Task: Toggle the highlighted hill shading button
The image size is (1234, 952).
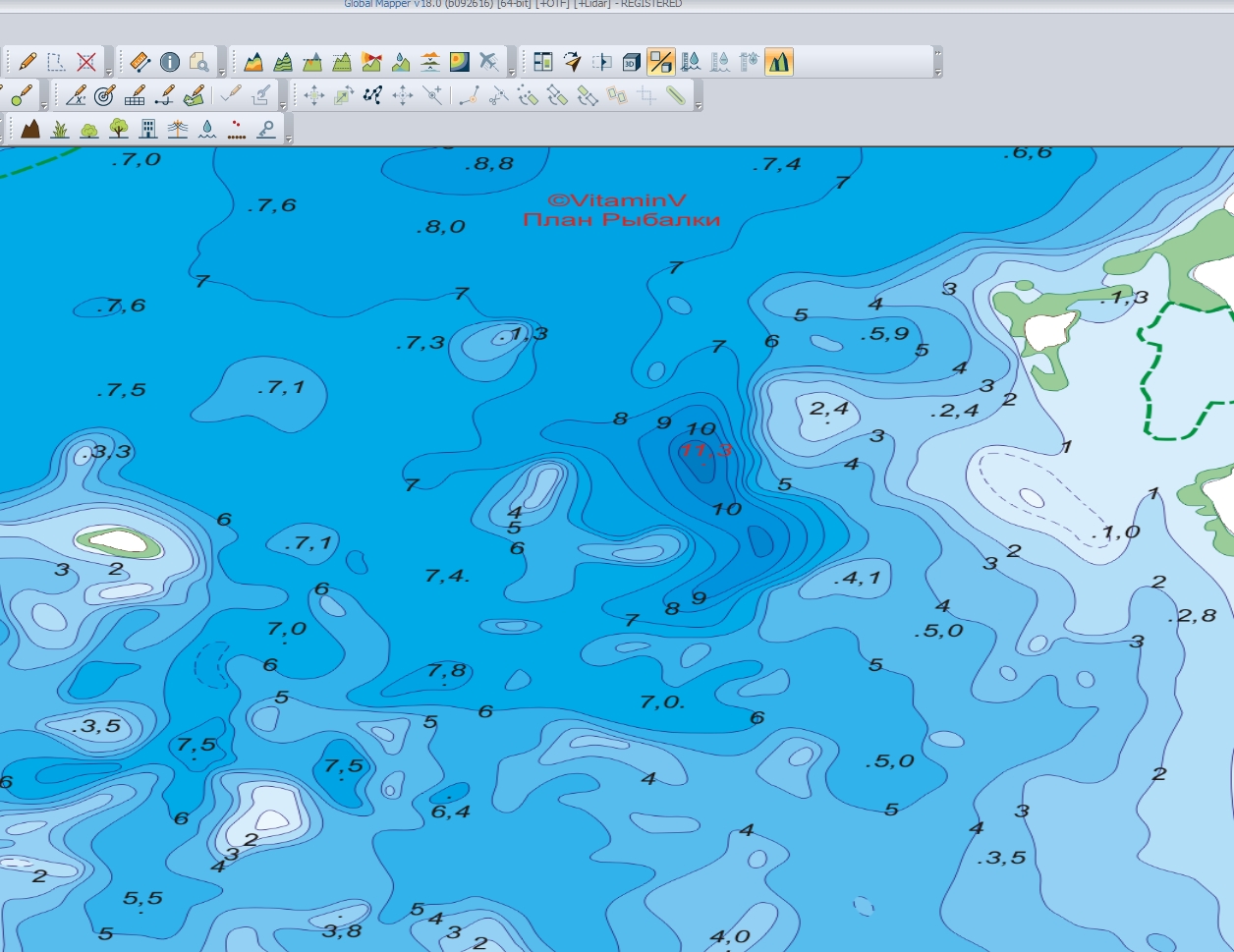Action: [779, 62]
